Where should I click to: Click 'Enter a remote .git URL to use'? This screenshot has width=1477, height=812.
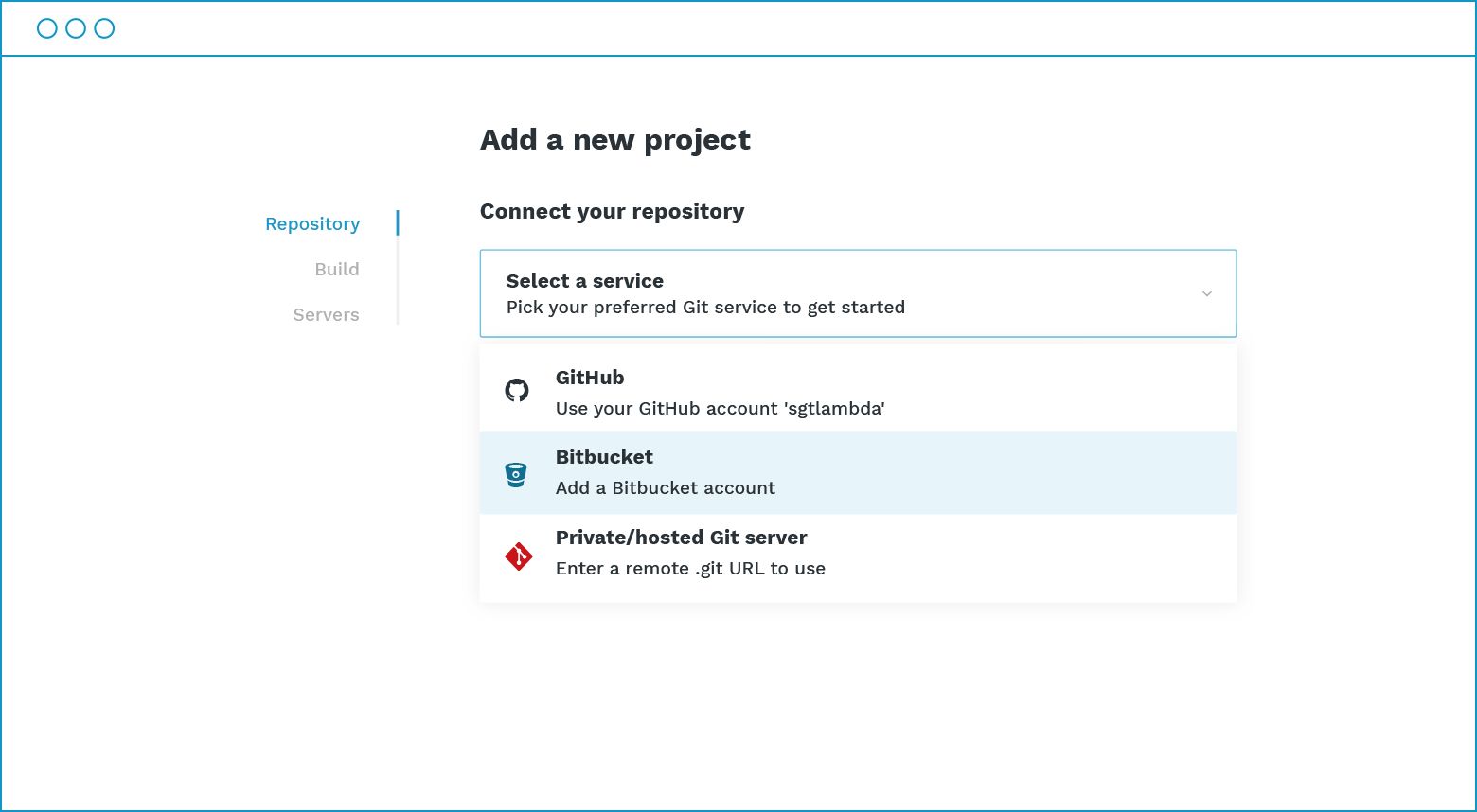[690, 569]
